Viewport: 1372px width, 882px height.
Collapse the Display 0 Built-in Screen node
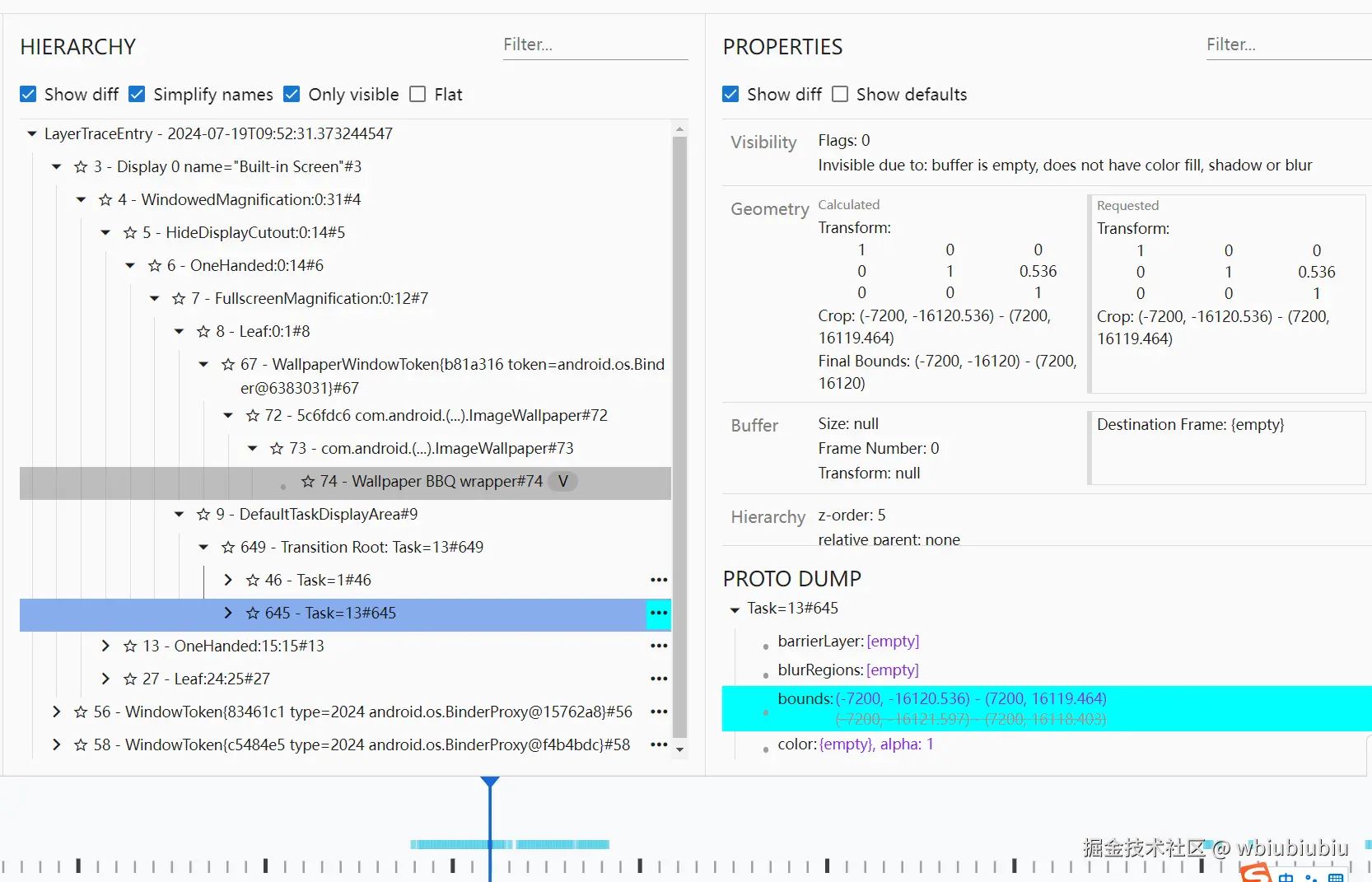point(57,166)
